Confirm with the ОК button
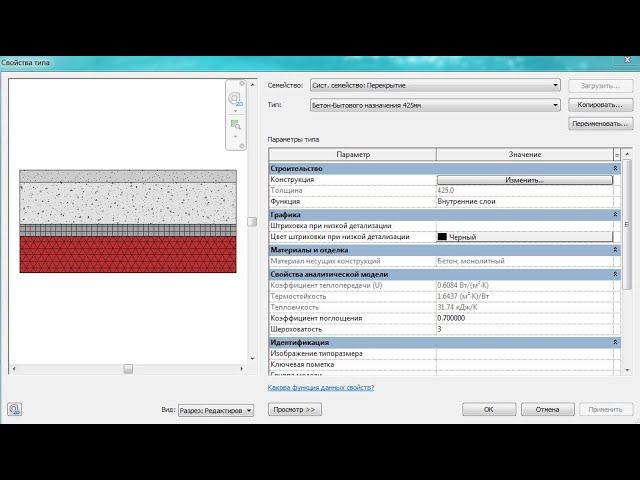Viewport: 640px width, 480px height. pyautogui.click(x=489, y=409)
